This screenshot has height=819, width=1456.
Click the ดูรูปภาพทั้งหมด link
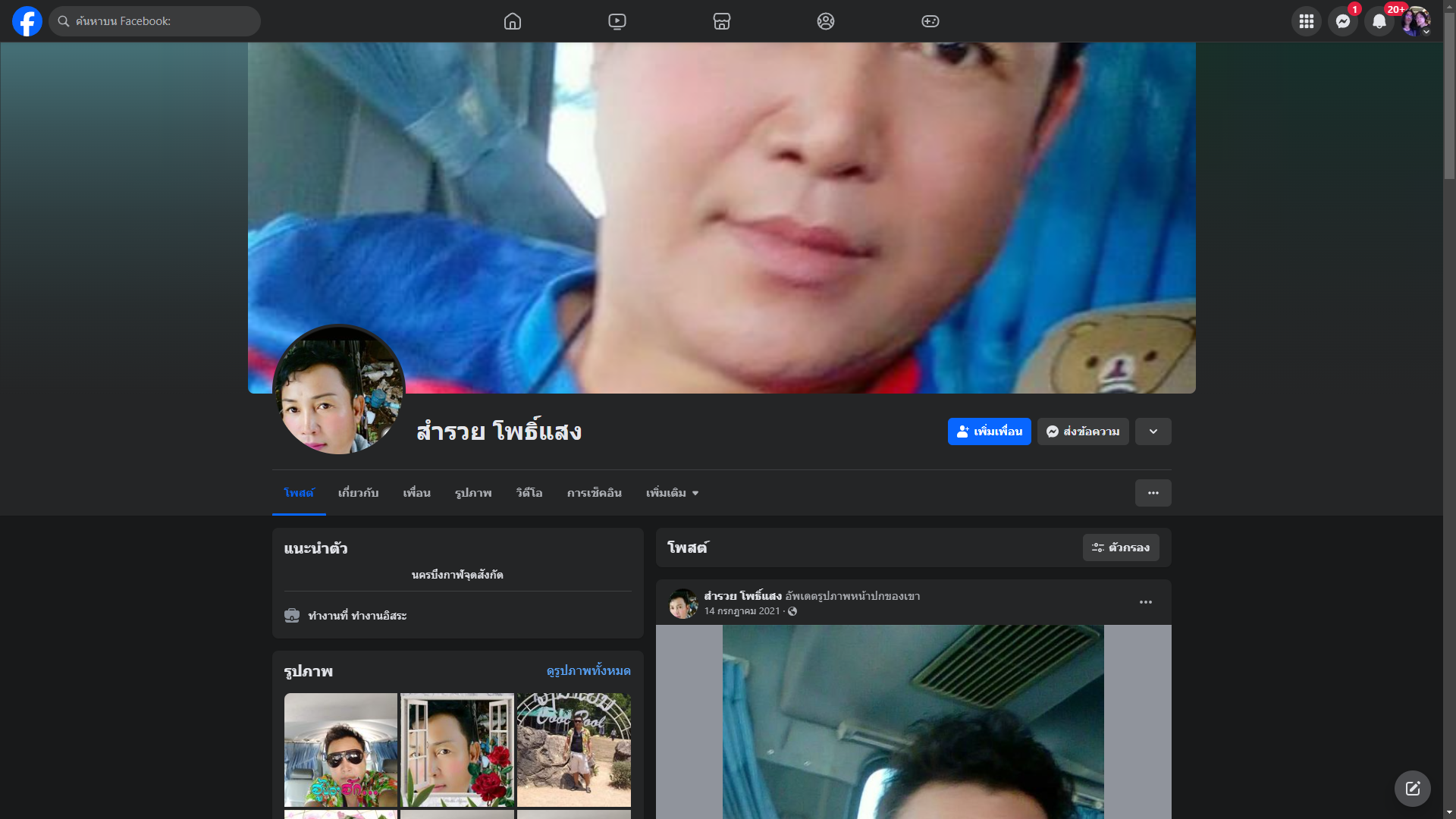588,671
